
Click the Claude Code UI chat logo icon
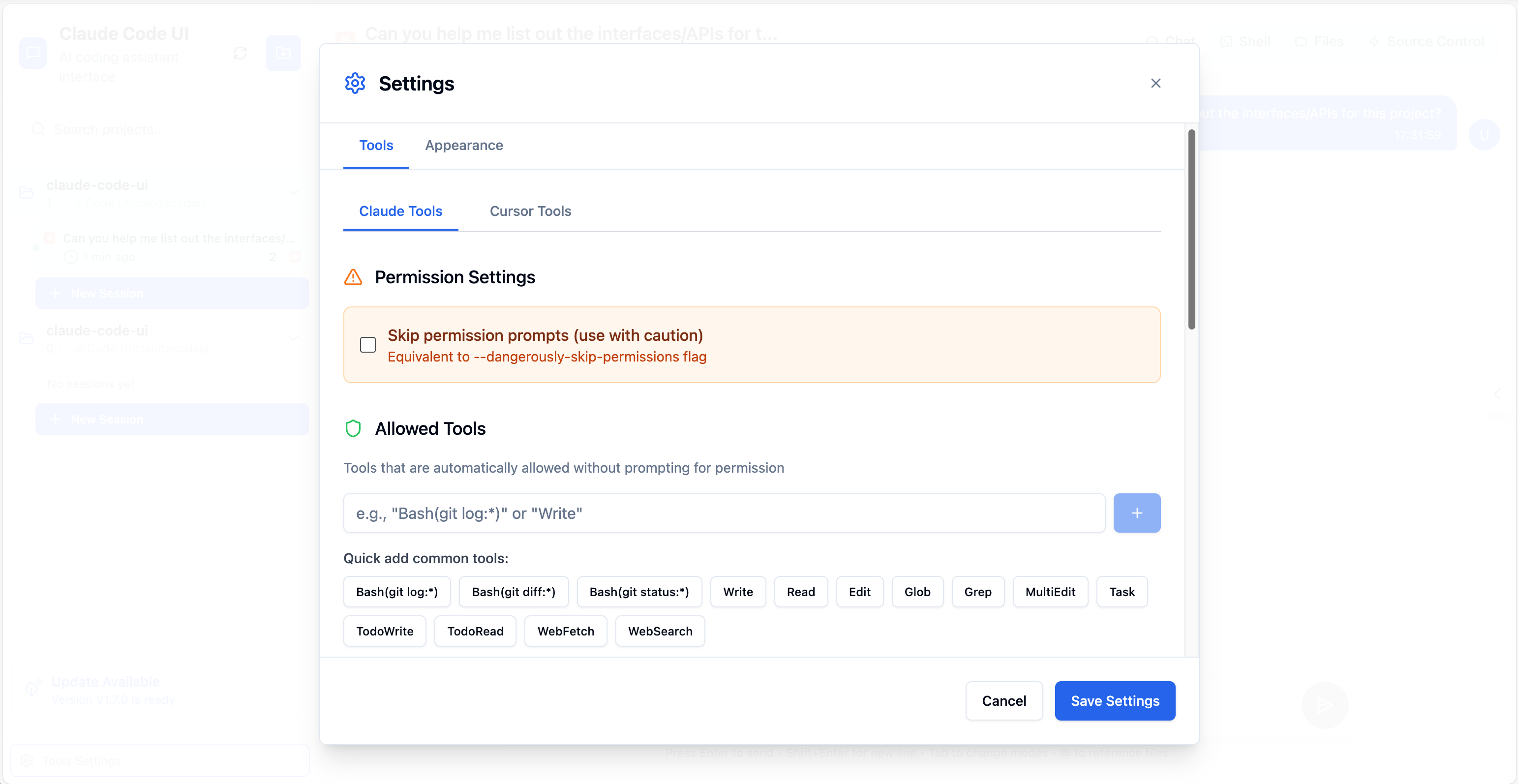pos(33,53)
